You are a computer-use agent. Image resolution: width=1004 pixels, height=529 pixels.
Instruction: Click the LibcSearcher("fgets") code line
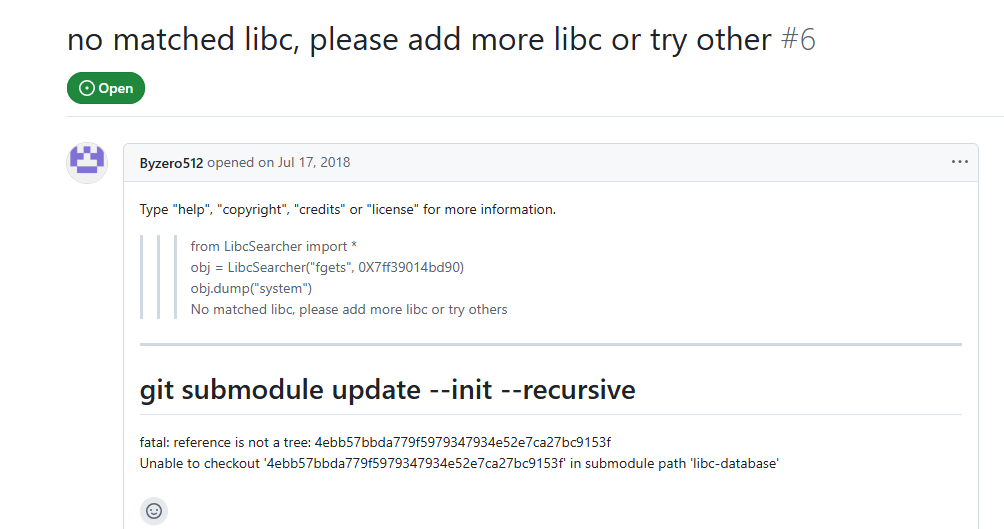tap(327, 267)
